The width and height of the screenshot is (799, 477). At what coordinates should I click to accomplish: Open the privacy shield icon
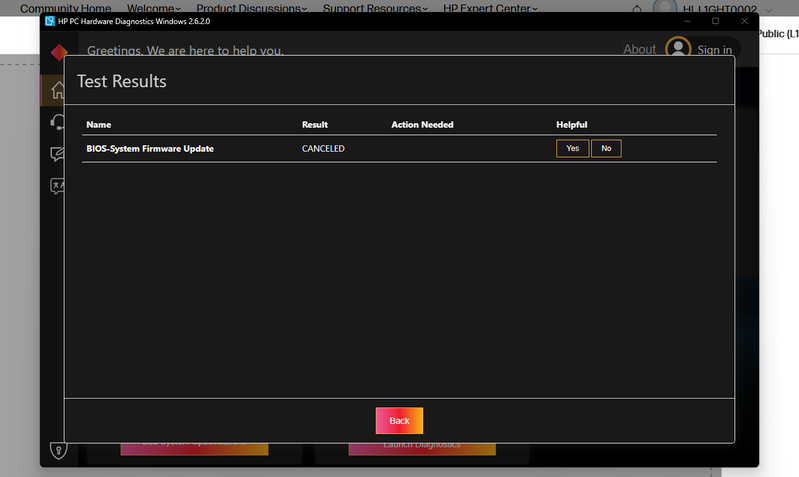click(x=58, y=450)
